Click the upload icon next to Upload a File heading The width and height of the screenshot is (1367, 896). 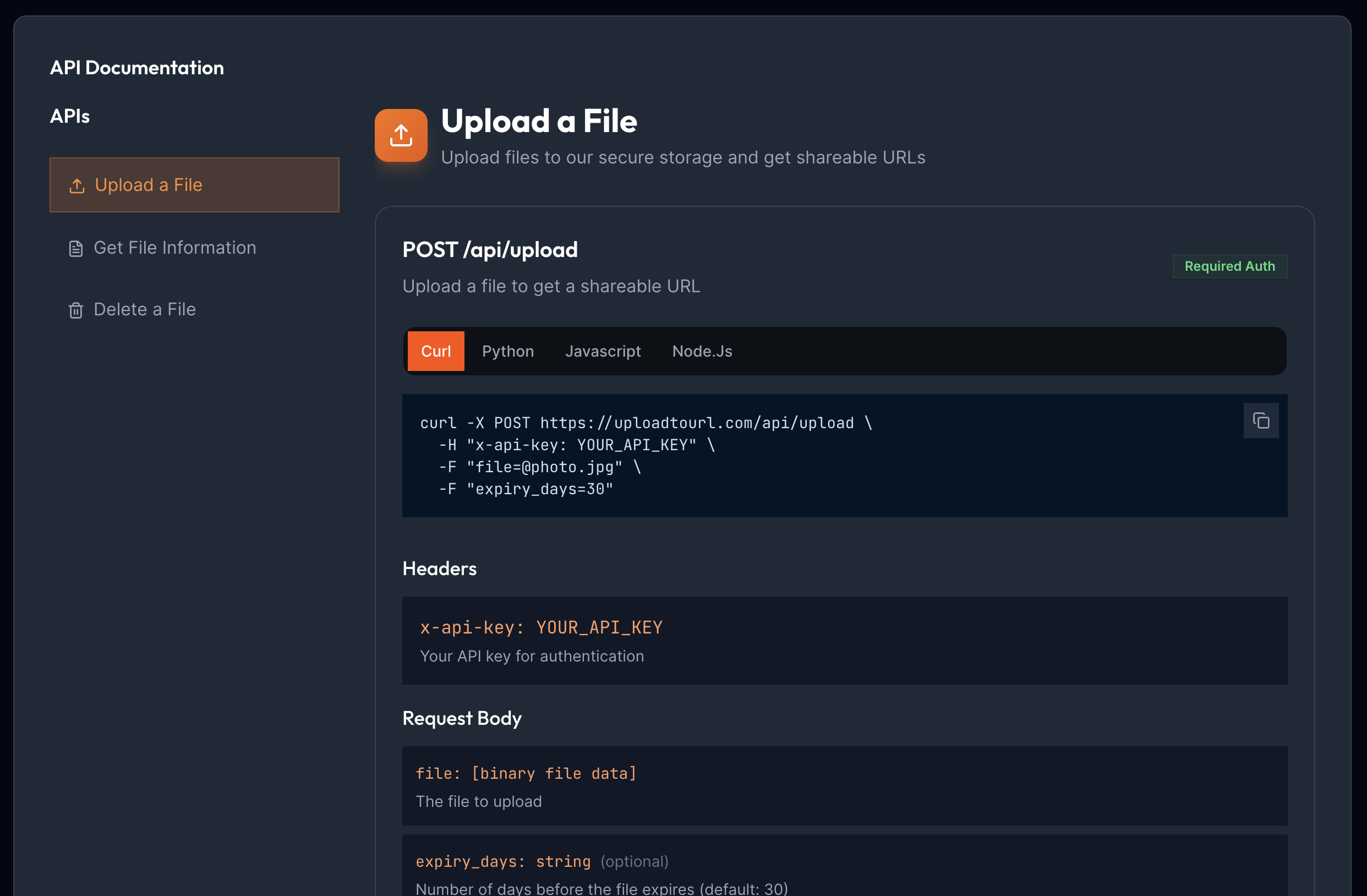[x=400, y=134]
